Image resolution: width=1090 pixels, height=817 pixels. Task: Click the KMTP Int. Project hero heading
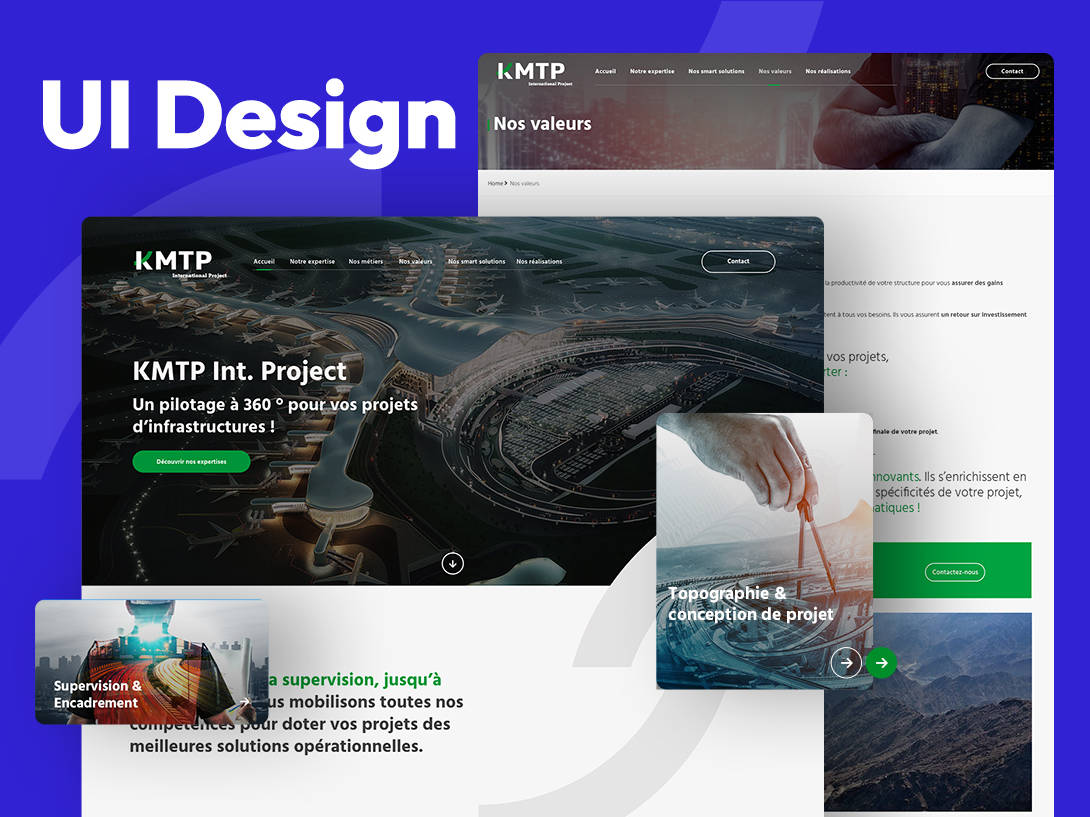[240, 371]
